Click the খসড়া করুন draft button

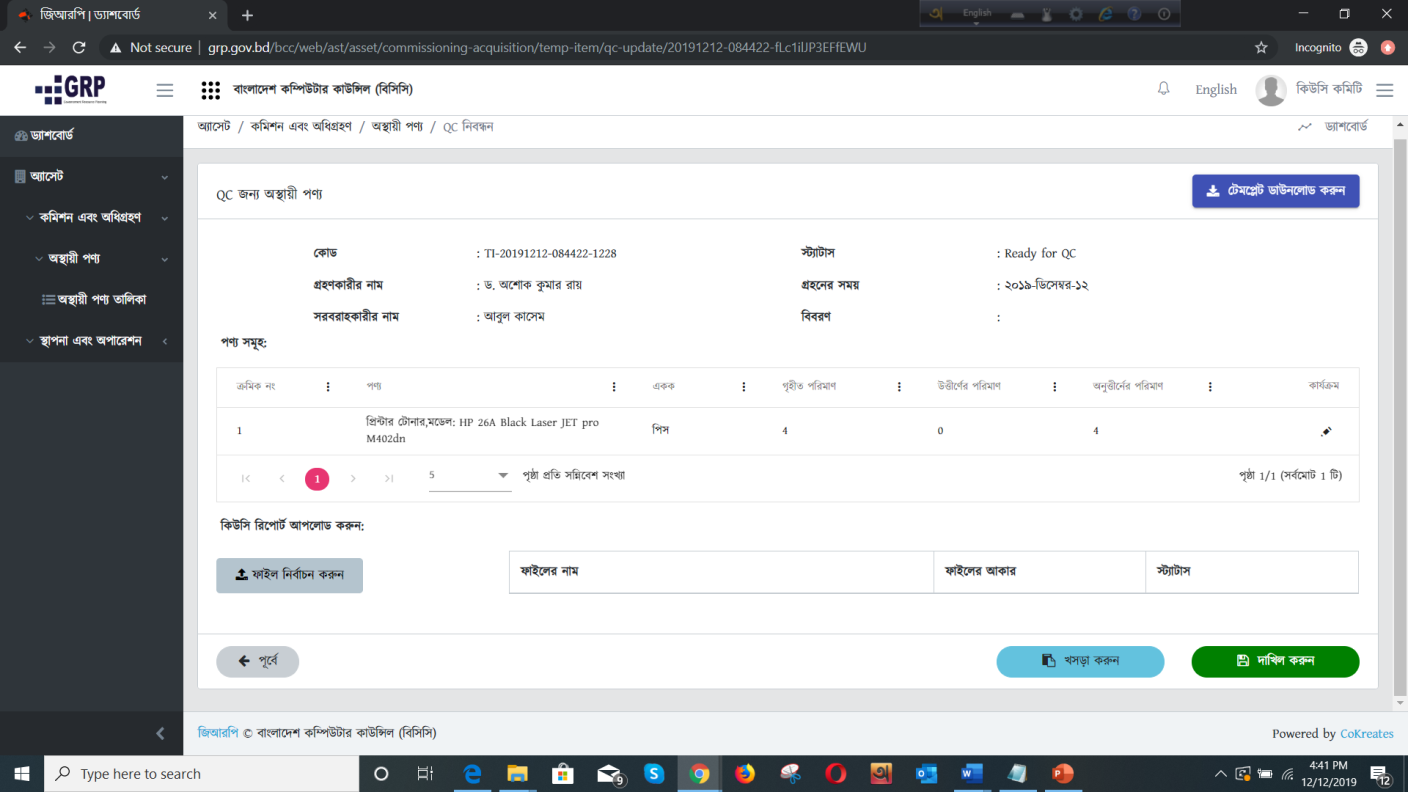click(1080, 661)
